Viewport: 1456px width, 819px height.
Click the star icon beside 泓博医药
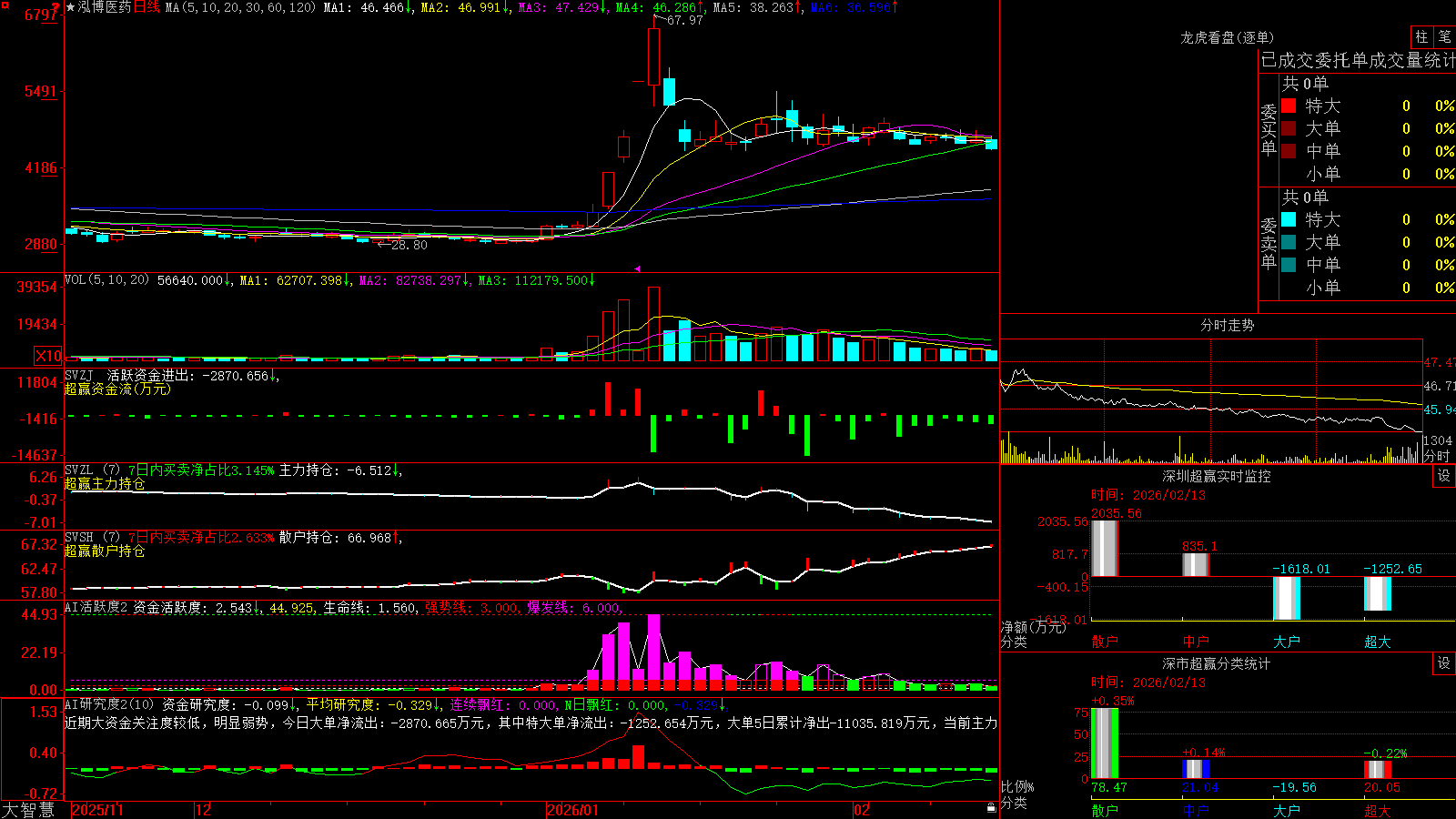coord(70,7)
